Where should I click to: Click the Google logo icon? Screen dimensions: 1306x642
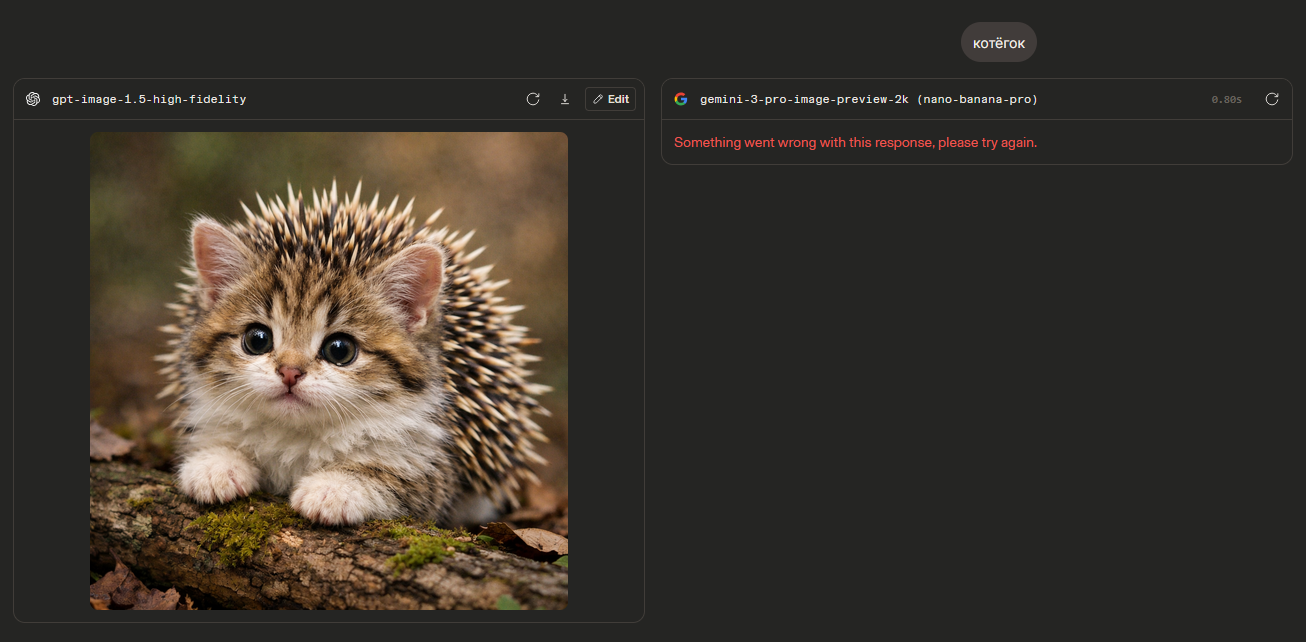[681, 99]
